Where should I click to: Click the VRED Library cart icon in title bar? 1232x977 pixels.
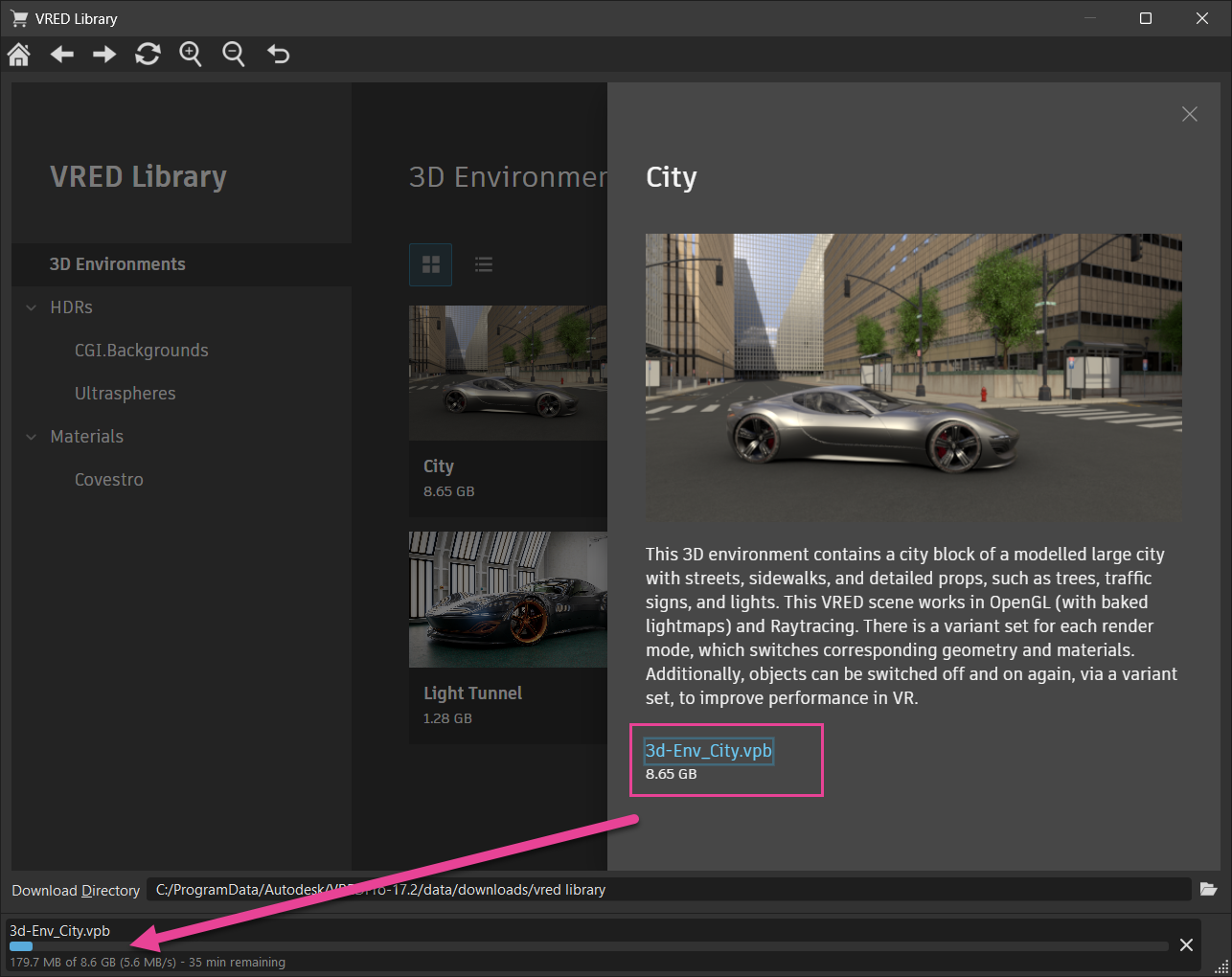coord(19,18)
